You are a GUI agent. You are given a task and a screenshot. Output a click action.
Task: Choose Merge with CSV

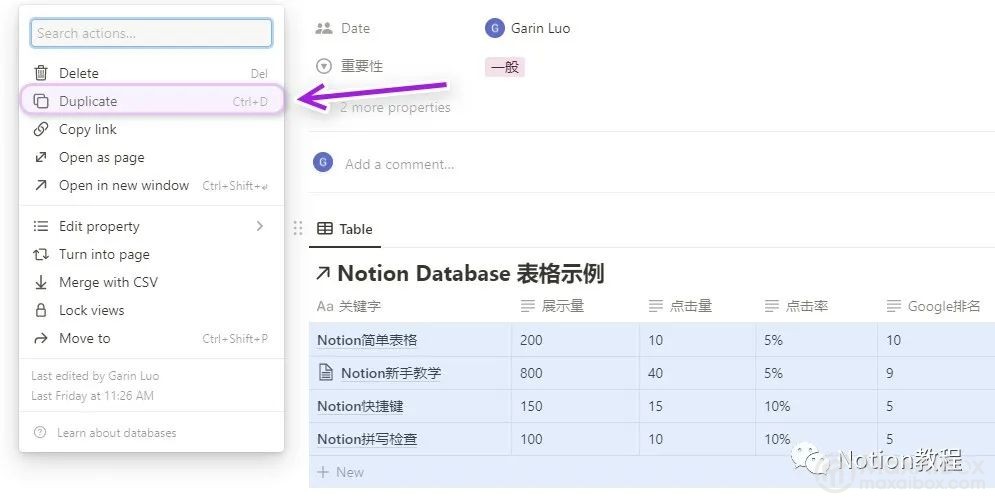[151, 282]
